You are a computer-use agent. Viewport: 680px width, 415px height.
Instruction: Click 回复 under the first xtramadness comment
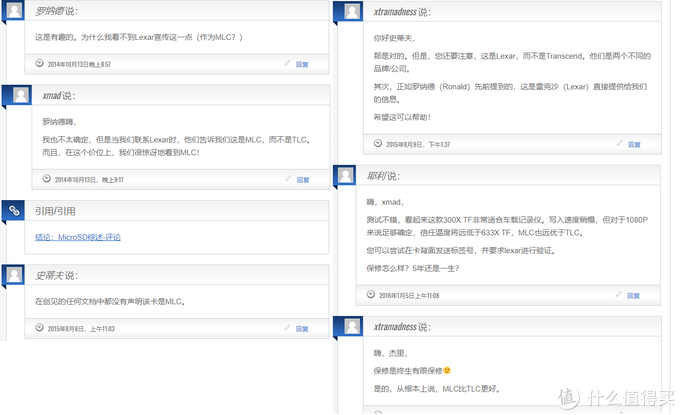point(634,145)
